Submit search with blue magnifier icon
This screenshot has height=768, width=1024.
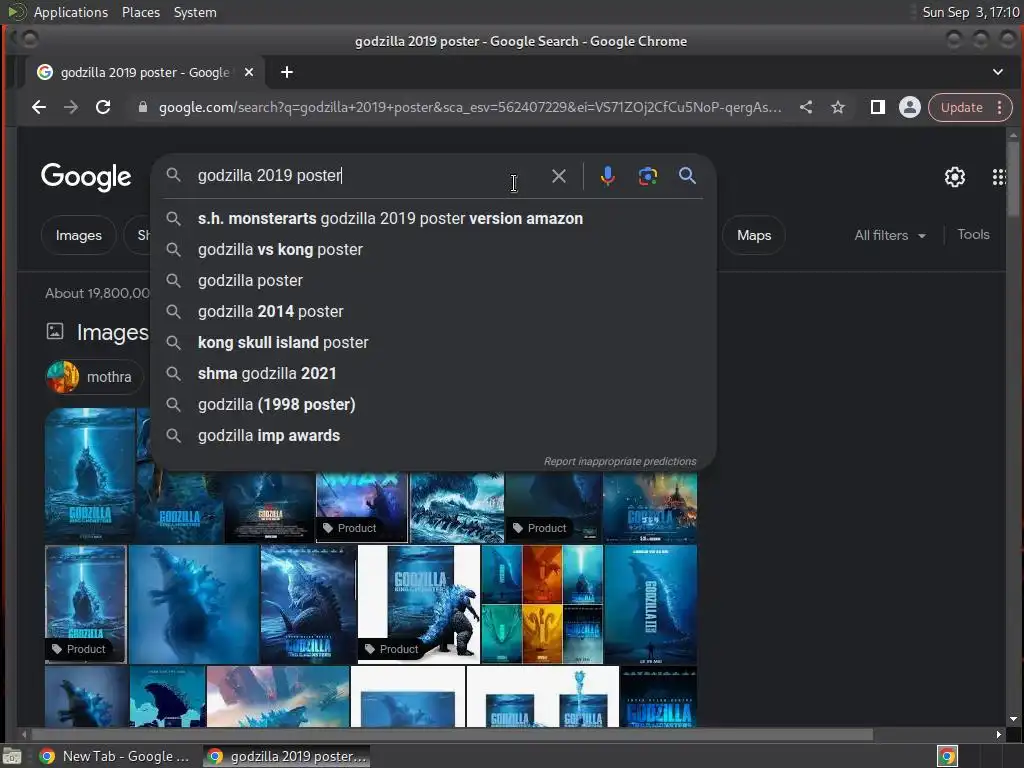(x=687, y=176)
